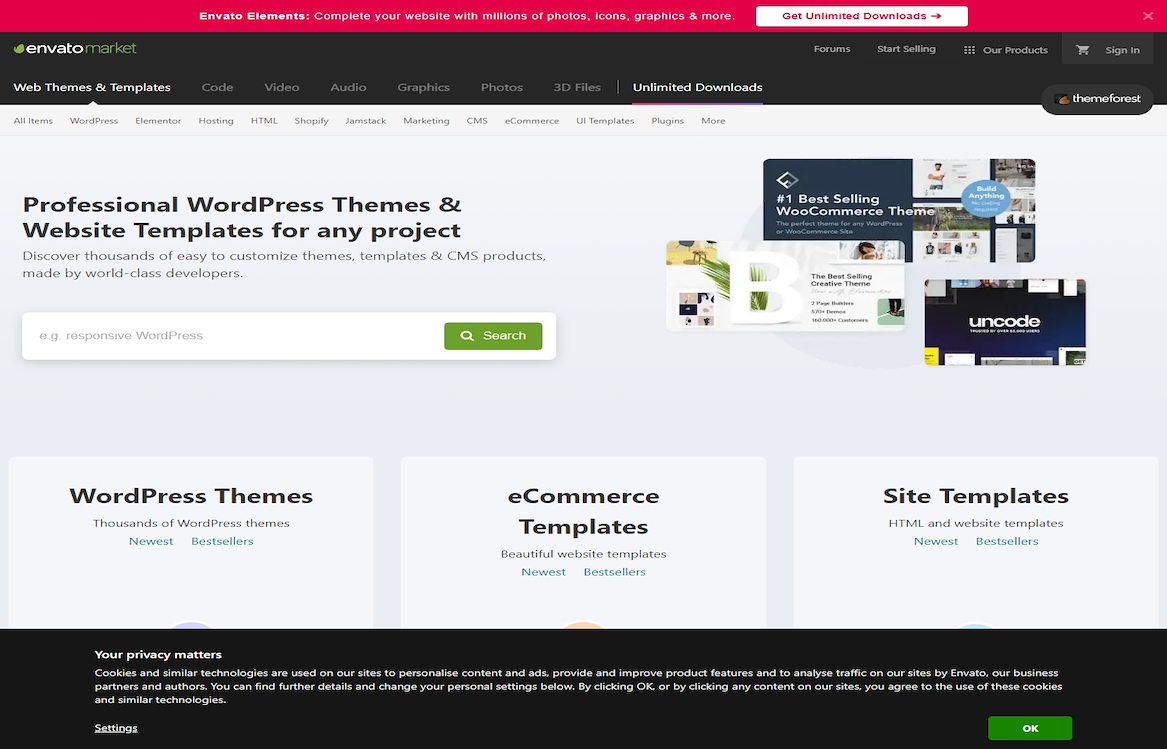Switch to the Audio category
Viewport: 1167px width, 749px height.
pos(348,87)
